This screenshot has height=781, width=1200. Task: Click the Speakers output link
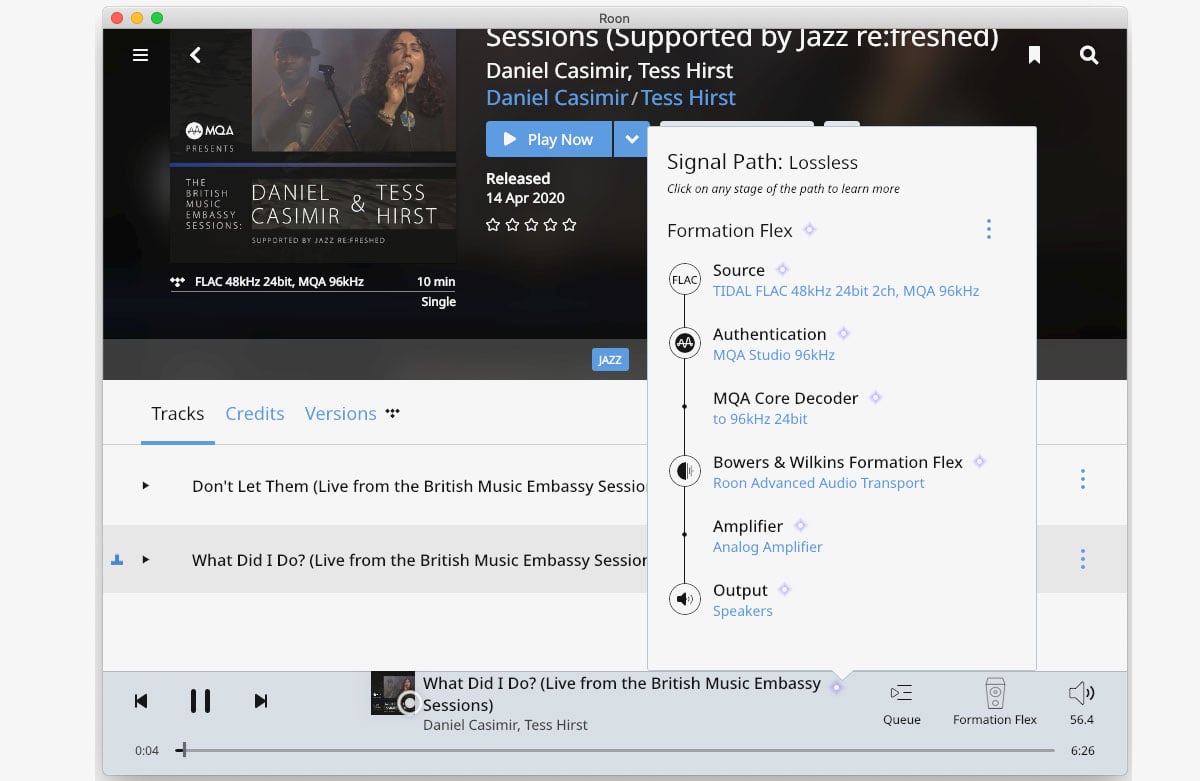(x=743, y=611)
